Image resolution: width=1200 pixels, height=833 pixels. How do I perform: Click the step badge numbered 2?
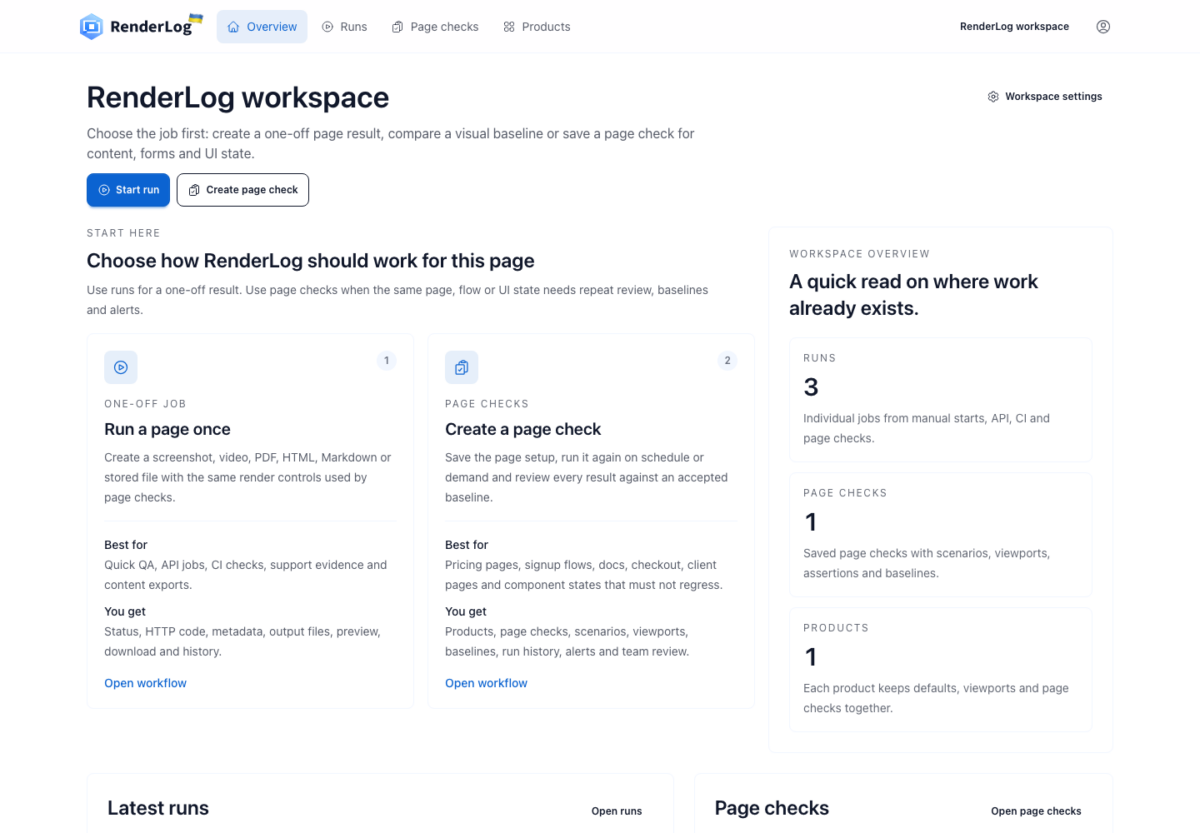pyautogui.click(x=727, y=361)
